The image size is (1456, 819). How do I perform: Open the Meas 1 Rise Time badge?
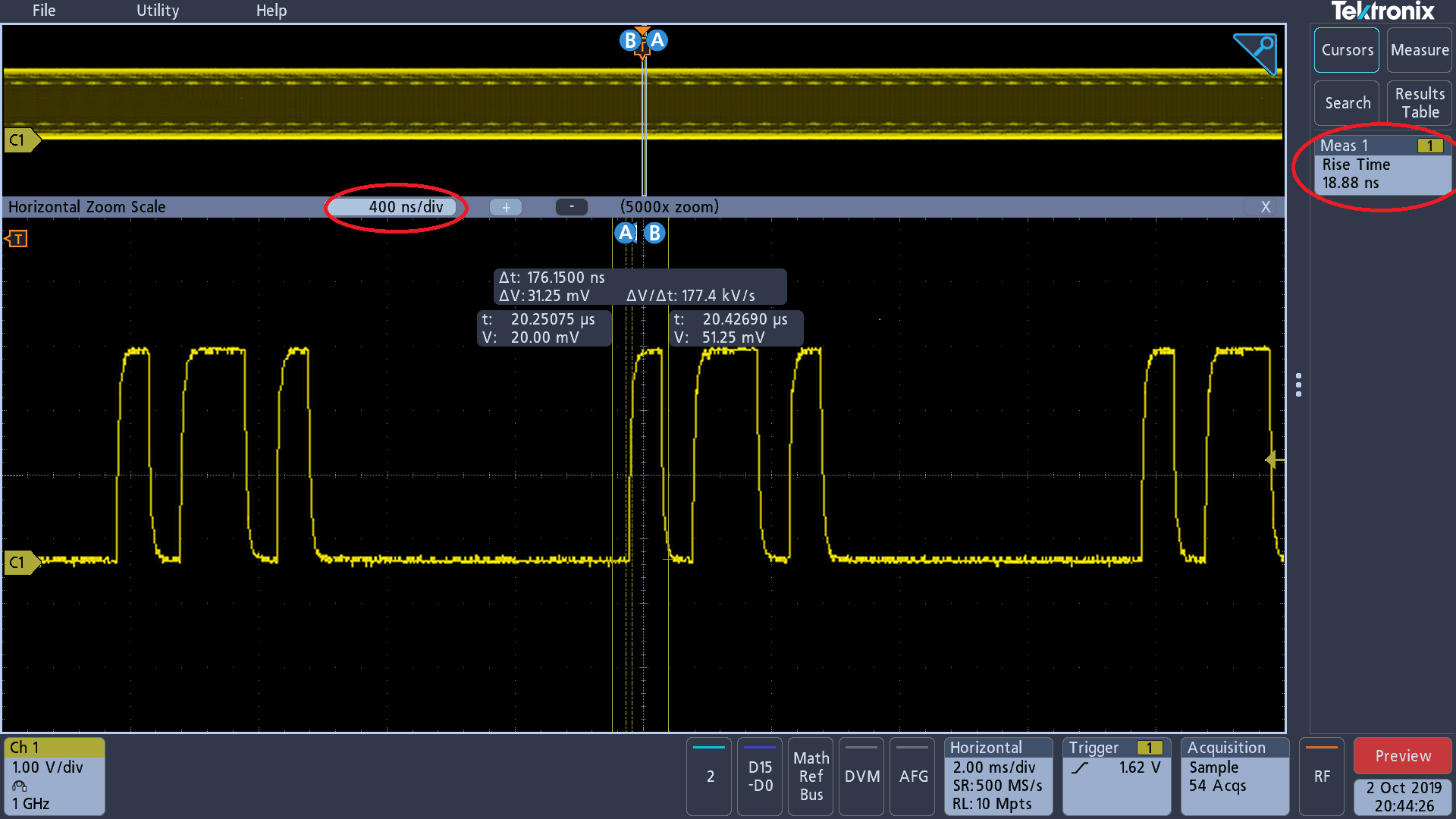(x=1382, y=165)
